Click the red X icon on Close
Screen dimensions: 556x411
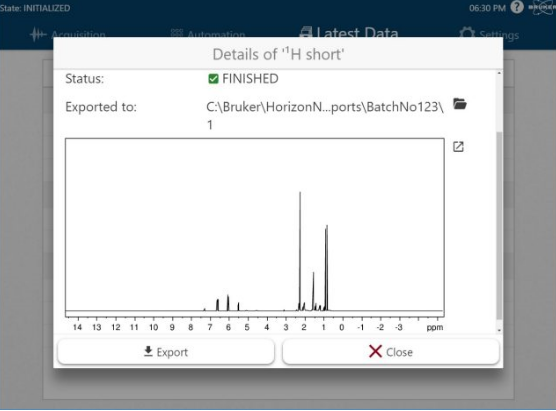(375, 351)
